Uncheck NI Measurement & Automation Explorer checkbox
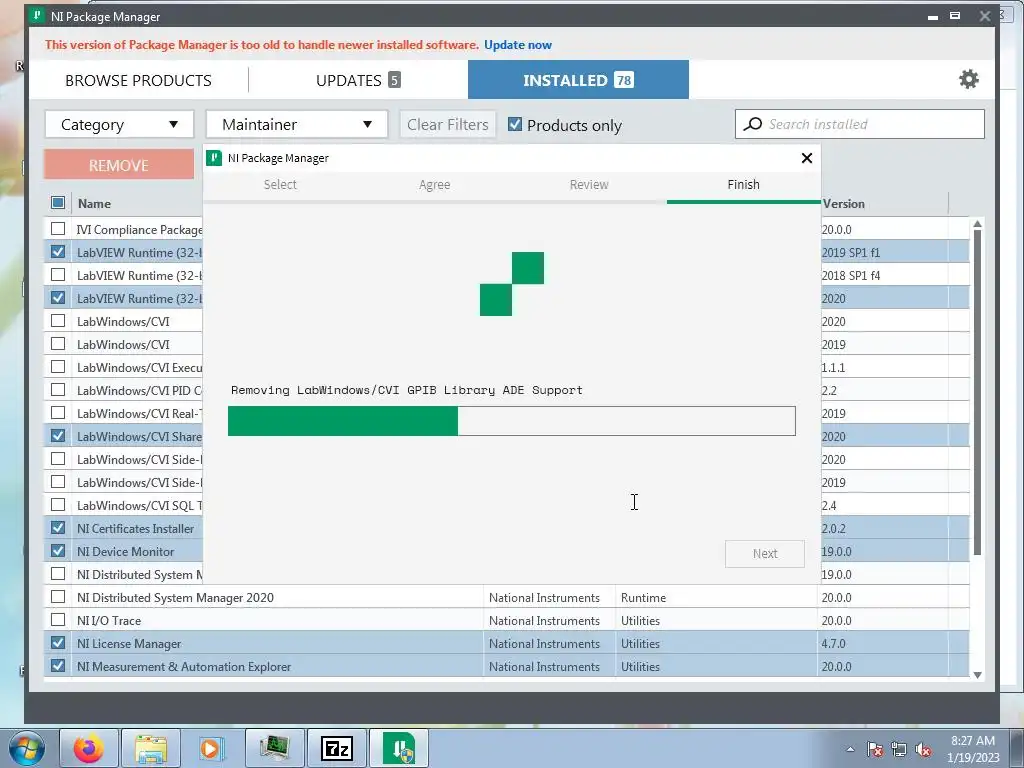 tap(57, 665)
